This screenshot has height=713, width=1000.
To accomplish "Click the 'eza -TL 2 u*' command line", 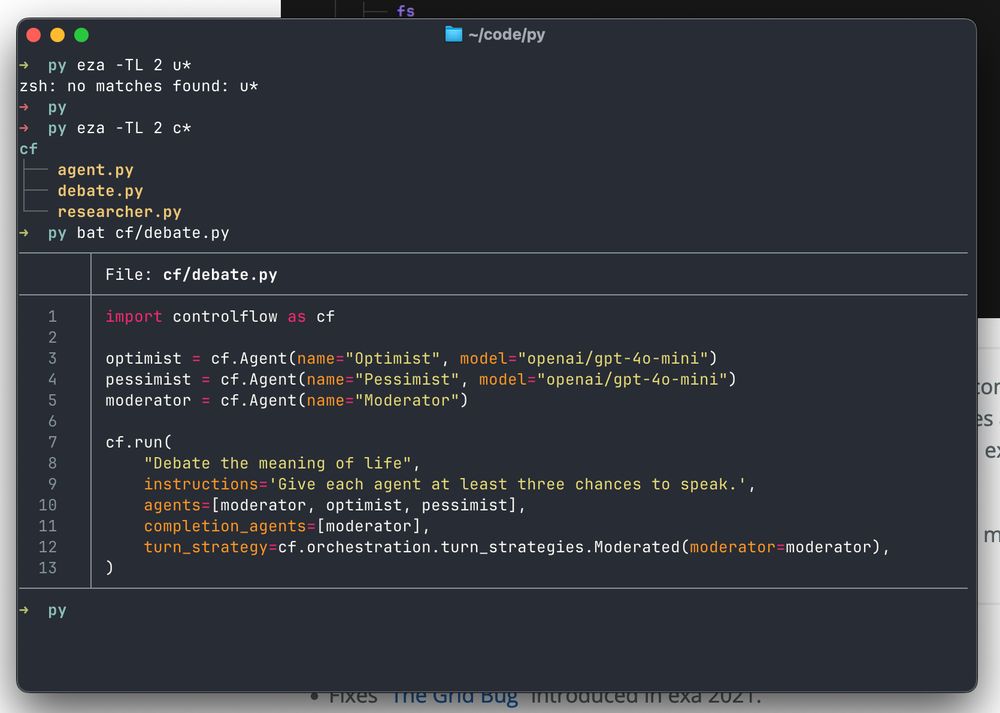I will (x=134, y=65).
